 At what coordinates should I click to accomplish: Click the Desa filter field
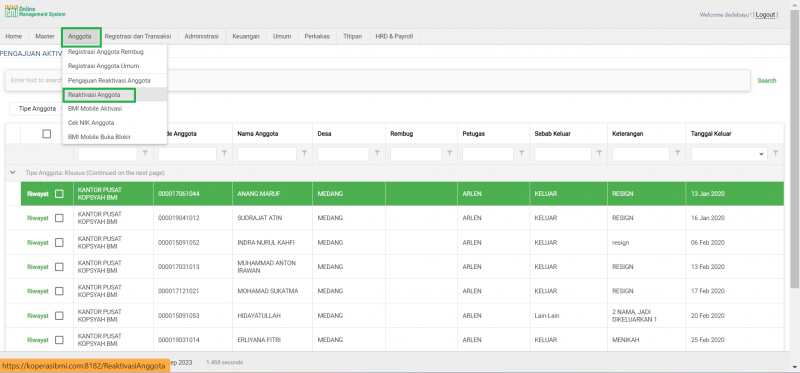pyautogui.click(x=343, y=154)
